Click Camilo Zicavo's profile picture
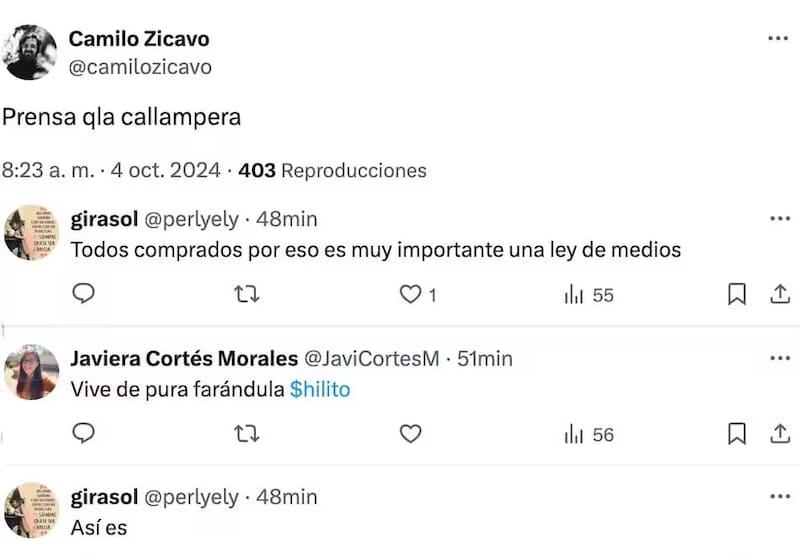This screenshot has height=560, width=800. click(x=30, y=52)
